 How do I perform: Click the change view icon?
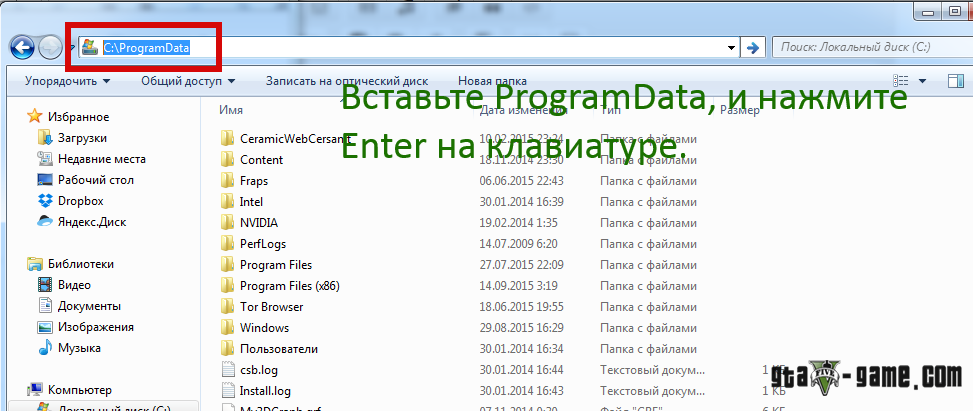point(900,81)
